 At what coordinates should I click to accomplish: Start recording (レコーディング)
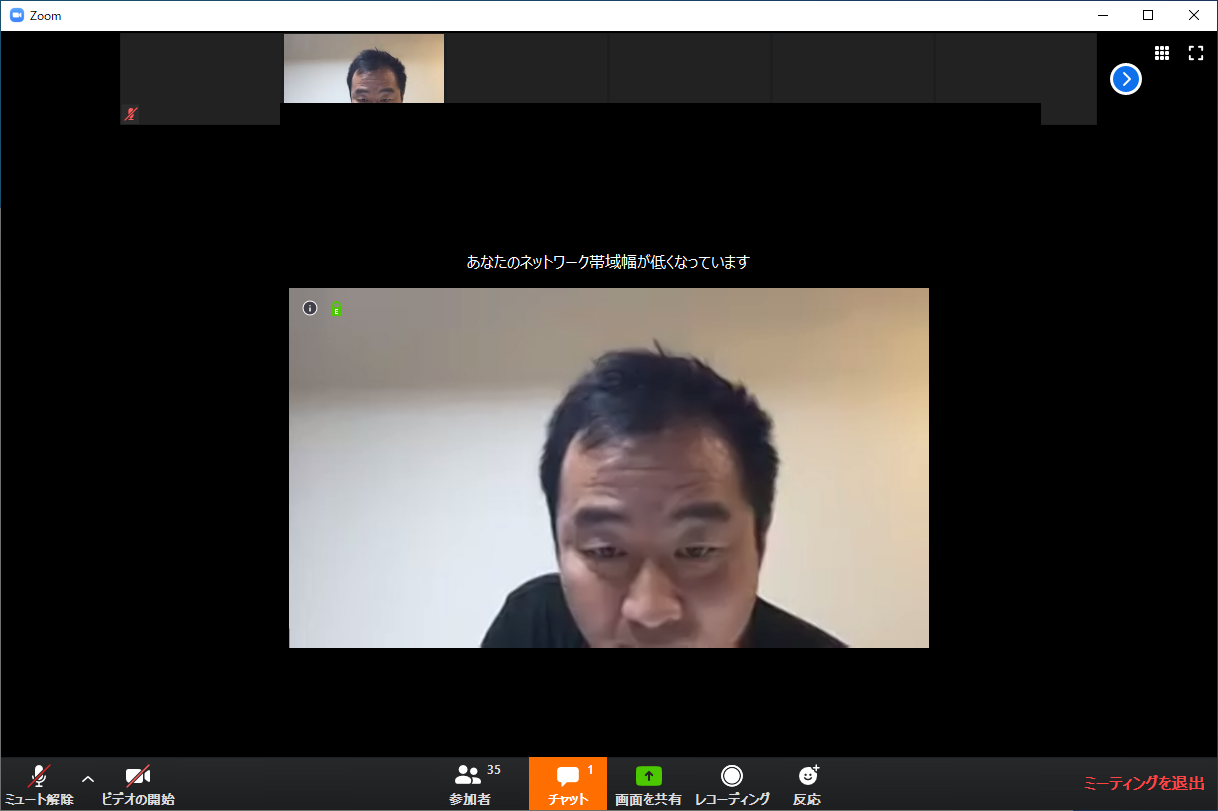tap(732, 784)
